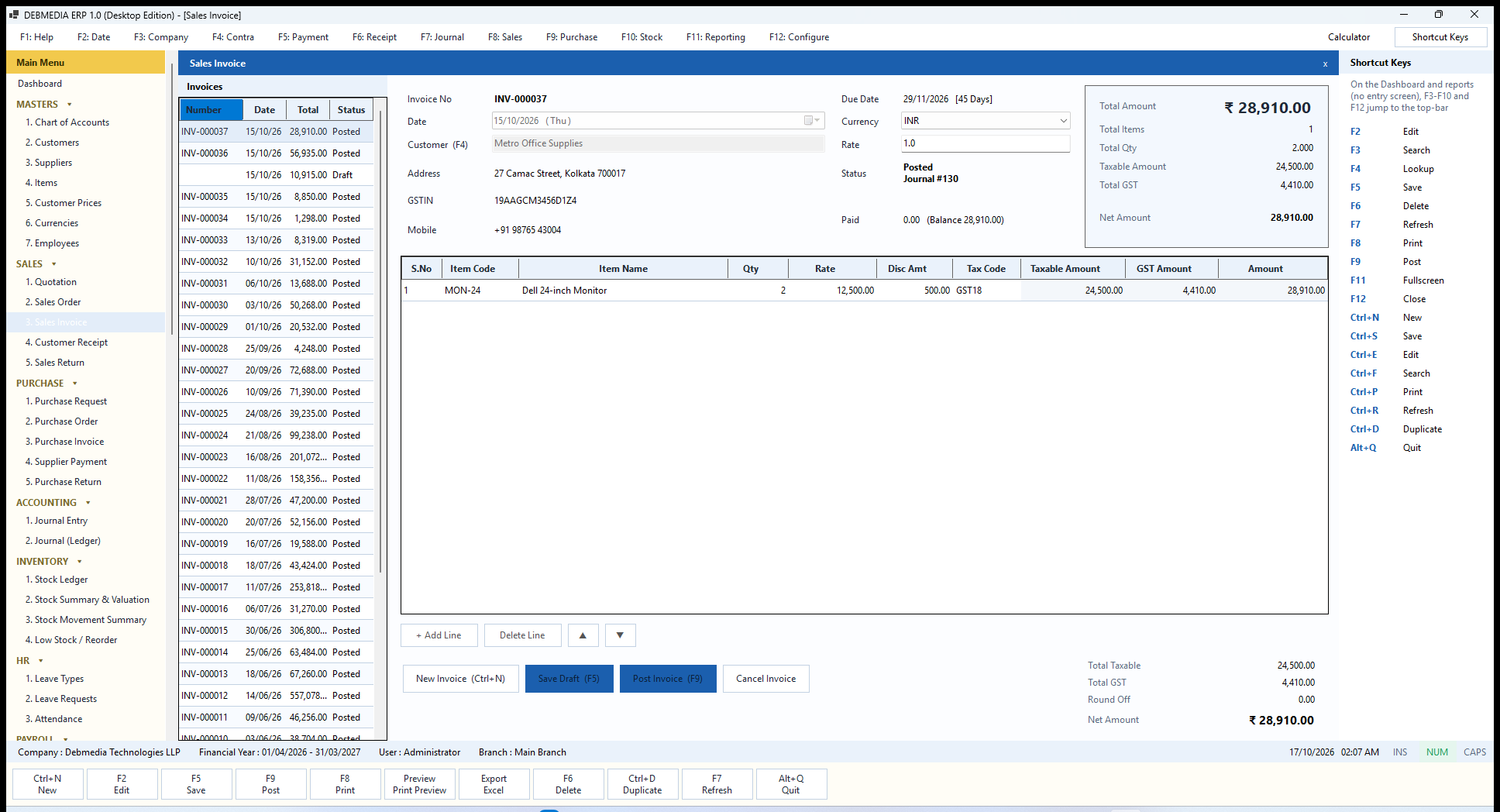Click bottom bar F7 Refresh button
Image resolution: width=1500 pixels, height=812 pixels.
[717, 784]
